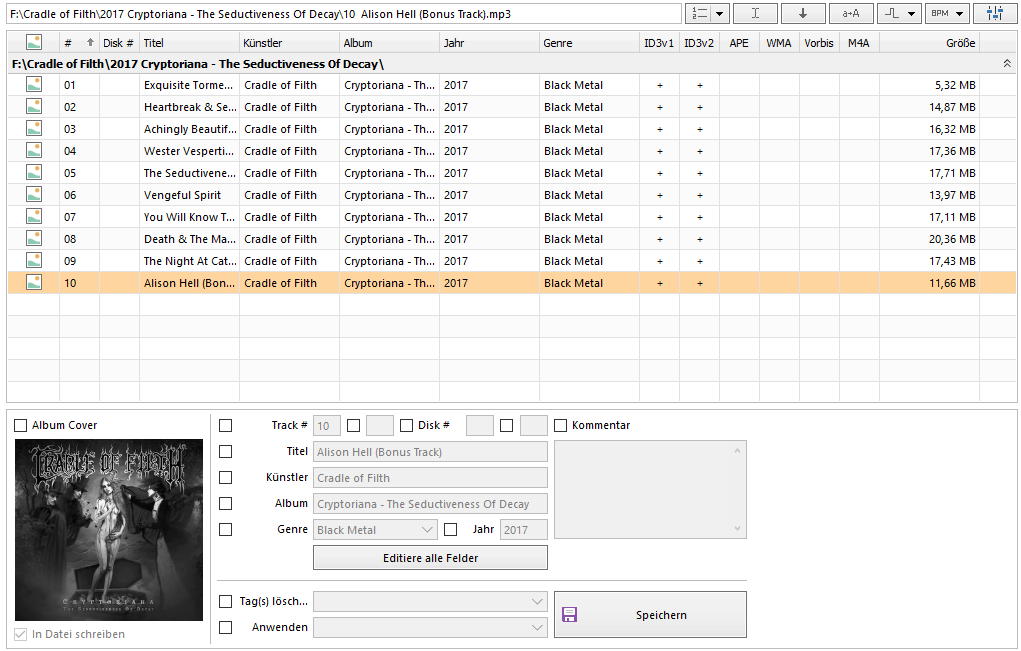Image resolution: width=1021 pixels, height=651 pixels.
Task: Click the Titel field showing Alison Hell
Action: [x=430, y=451]
